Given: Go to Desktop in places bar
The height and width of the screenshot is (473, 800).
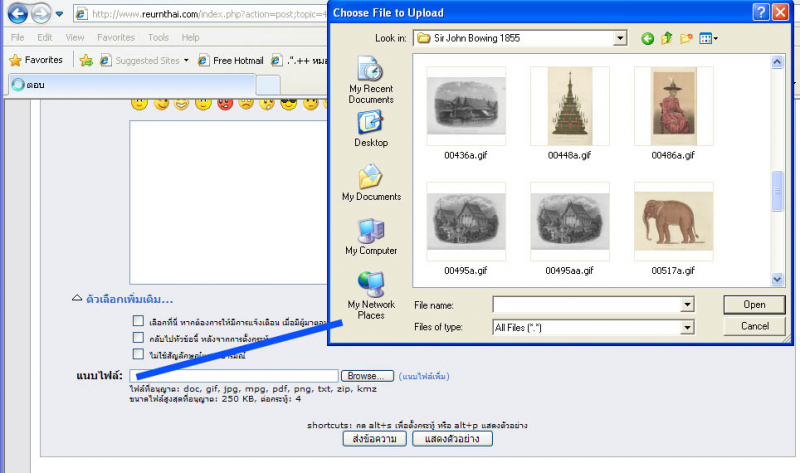Looking at the screenshot, I should (x=371, y=129).
